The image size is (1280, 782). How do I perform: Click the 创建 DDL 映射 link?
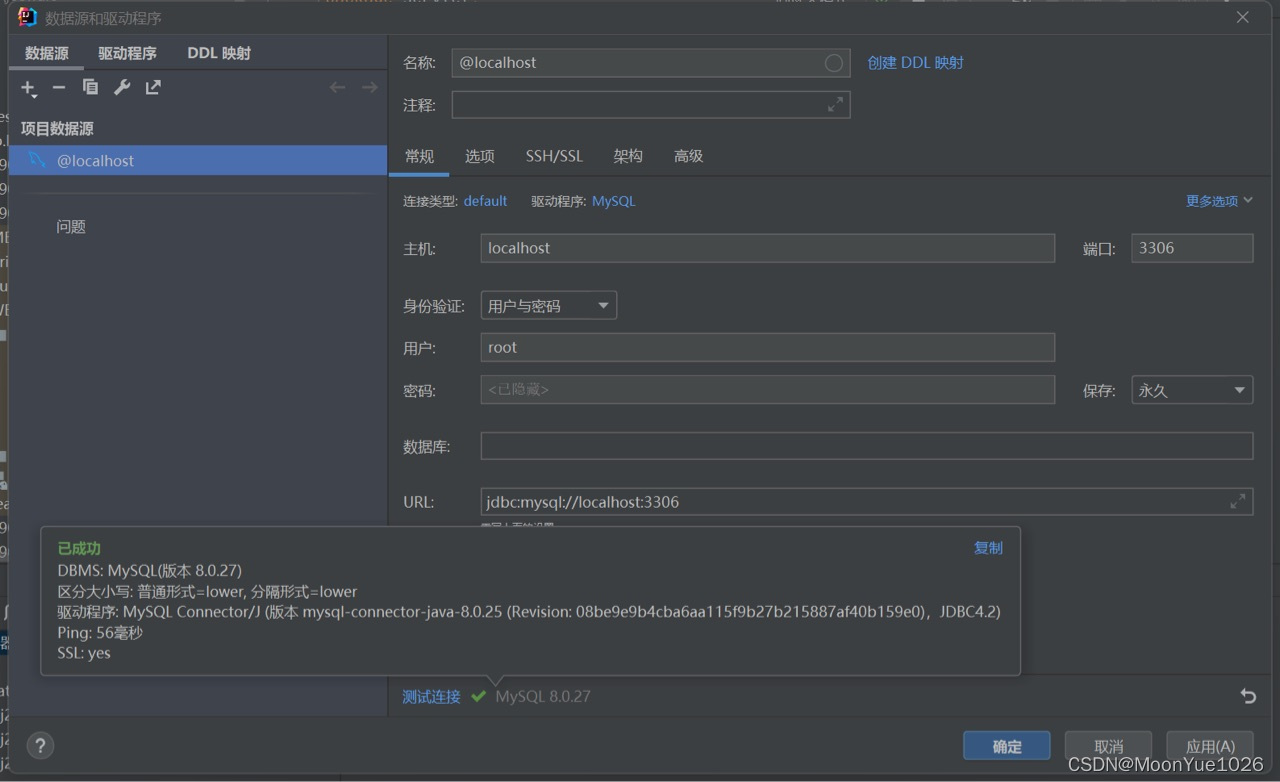point(915,63)
